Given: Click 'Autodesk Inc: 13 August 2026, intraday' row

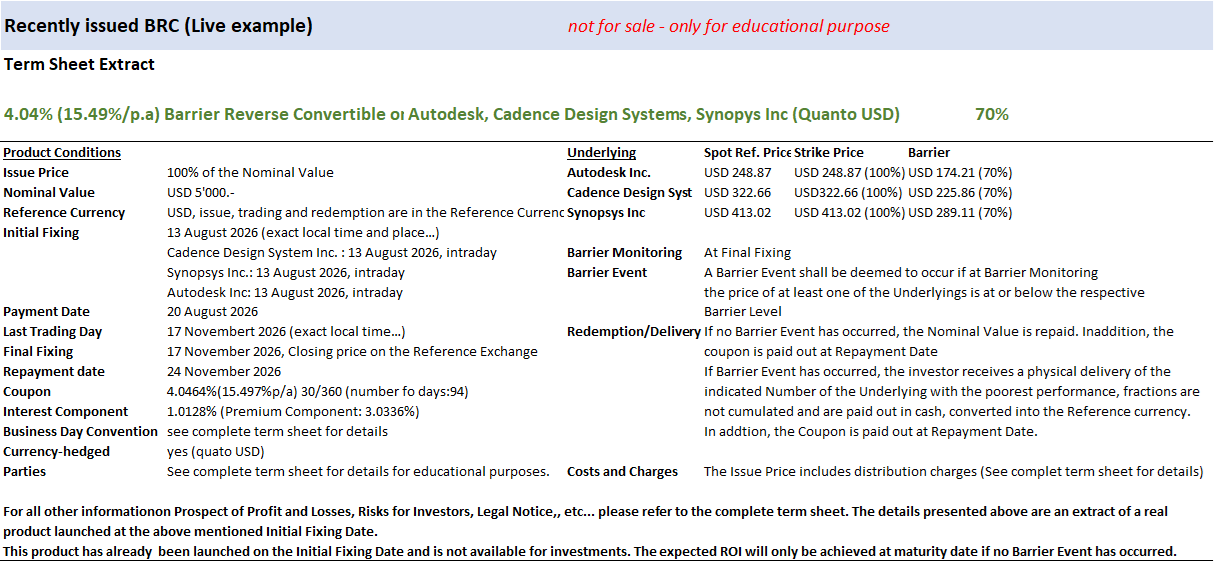Looking at the screenshot, I should click(285, 293).
